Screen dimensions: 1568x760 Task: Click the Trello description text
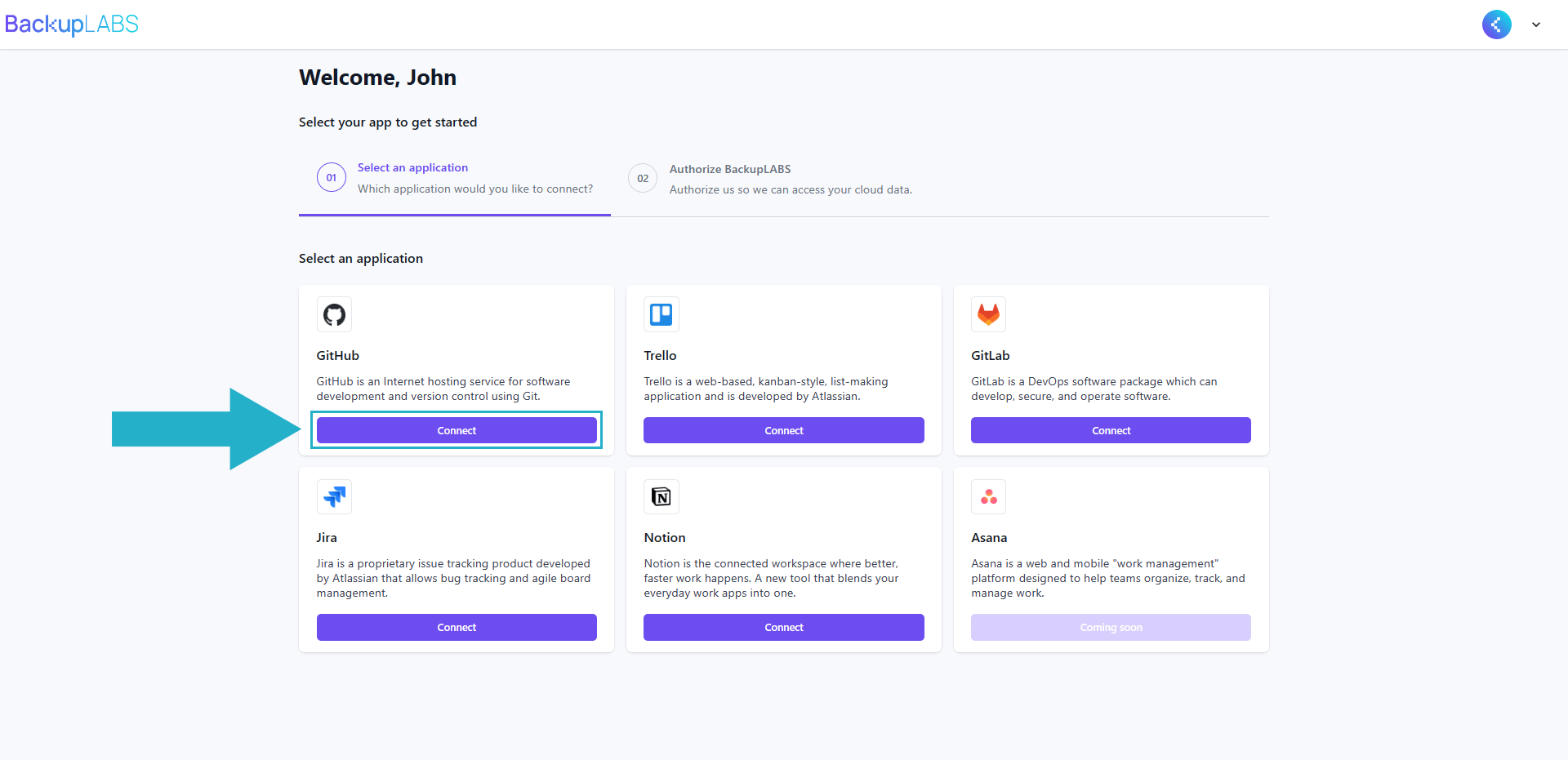click(x=766, y=389)
